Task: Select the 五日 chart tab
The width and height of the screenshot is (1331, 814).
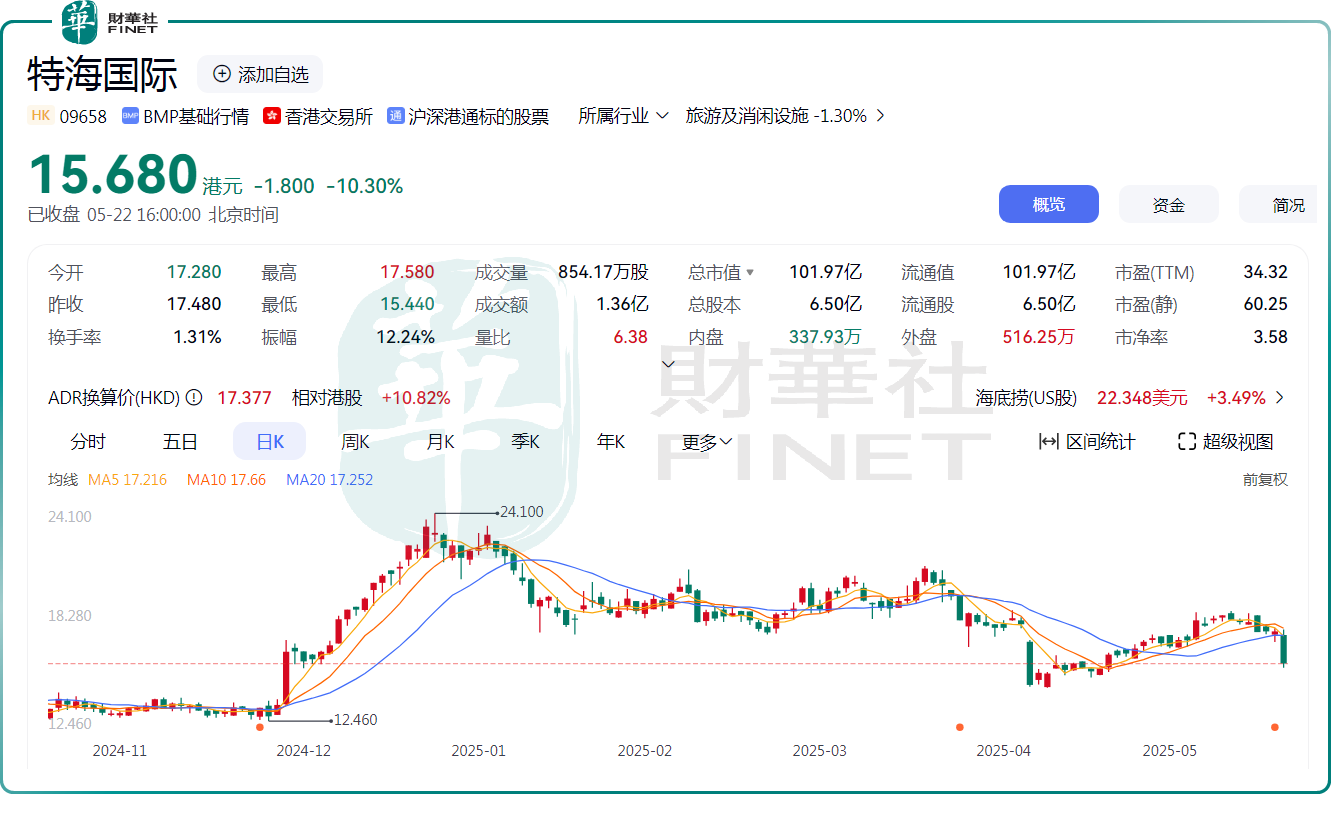Action: coord(180,441)
